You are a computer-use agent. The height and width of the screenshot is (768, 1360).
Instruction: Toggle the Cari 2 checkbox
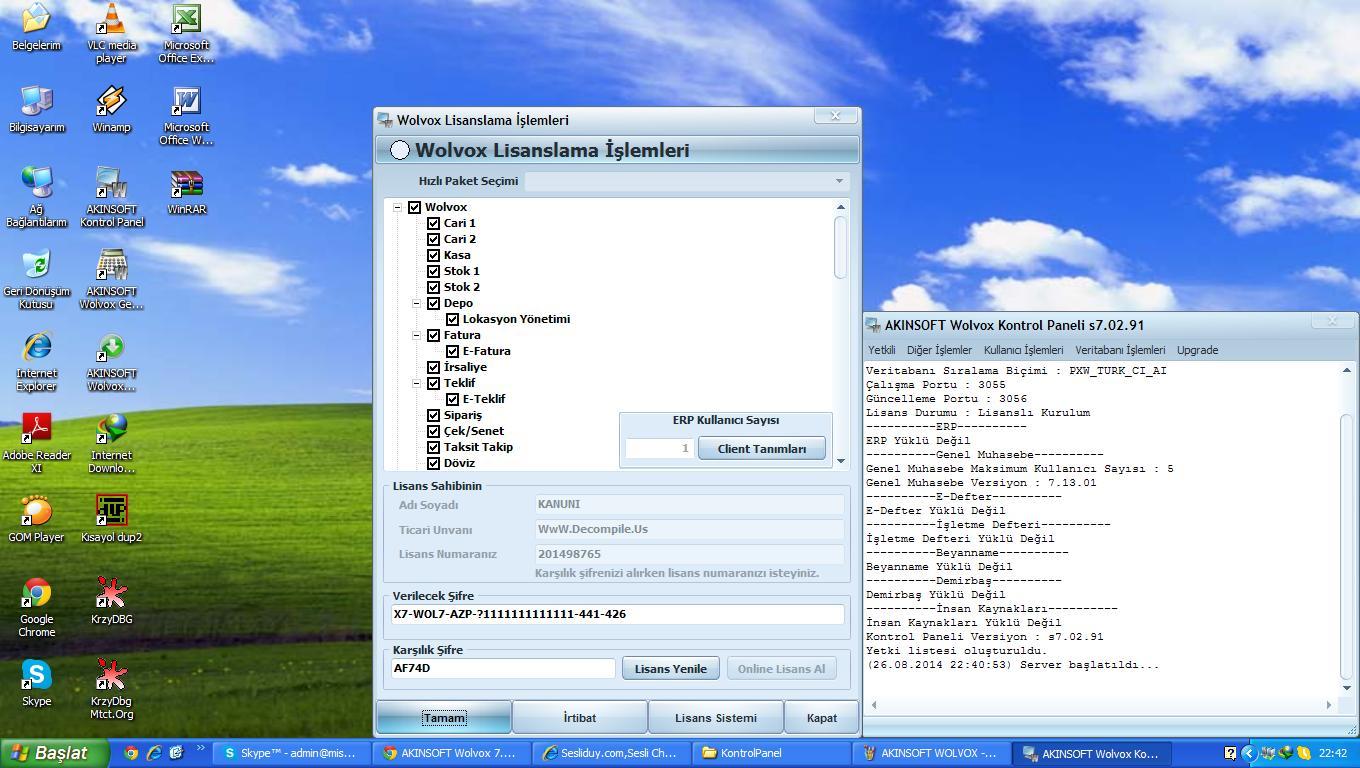[433, 239]
